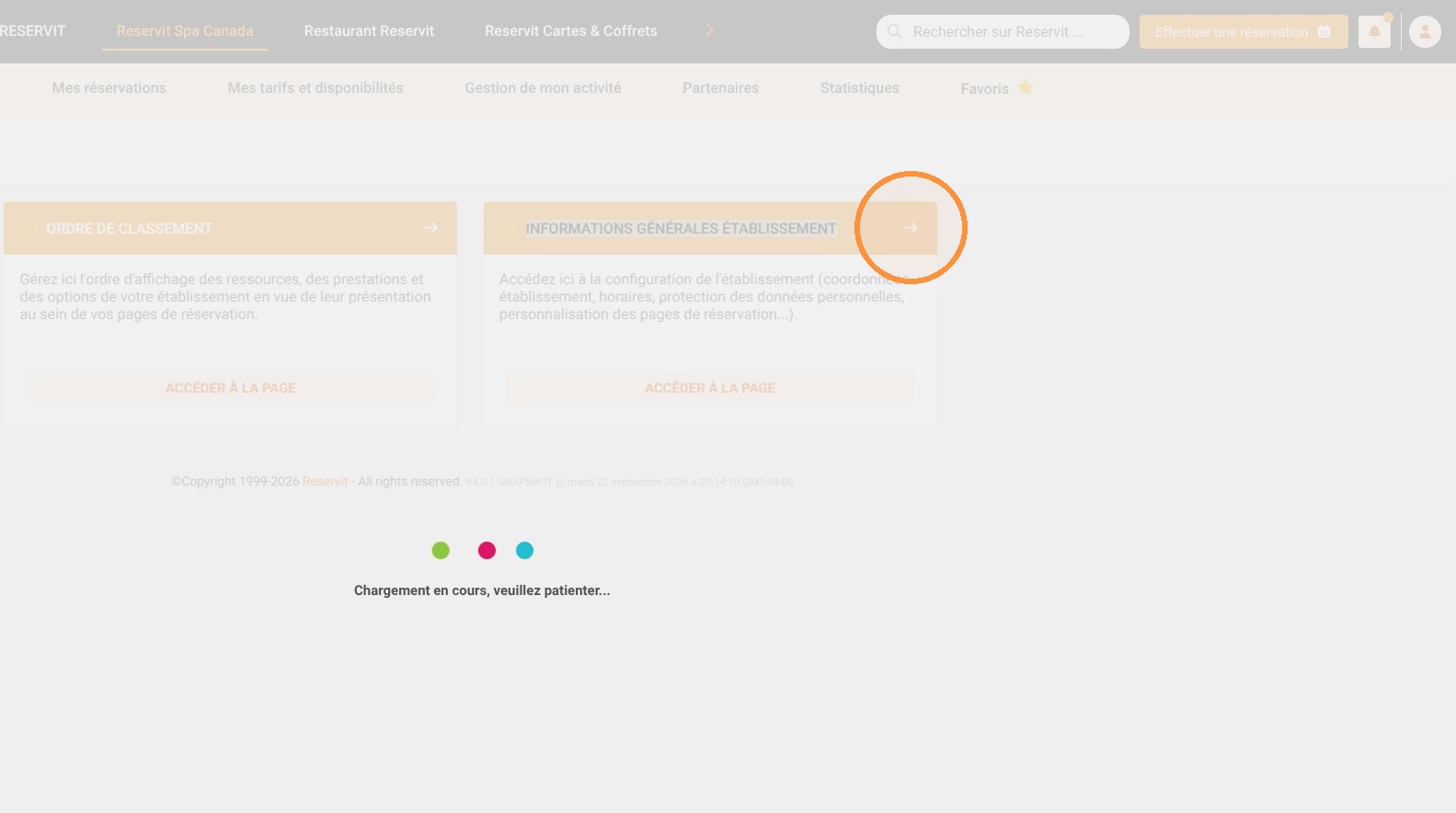Follow the Reservit link in the copyright

coord(326,481)
